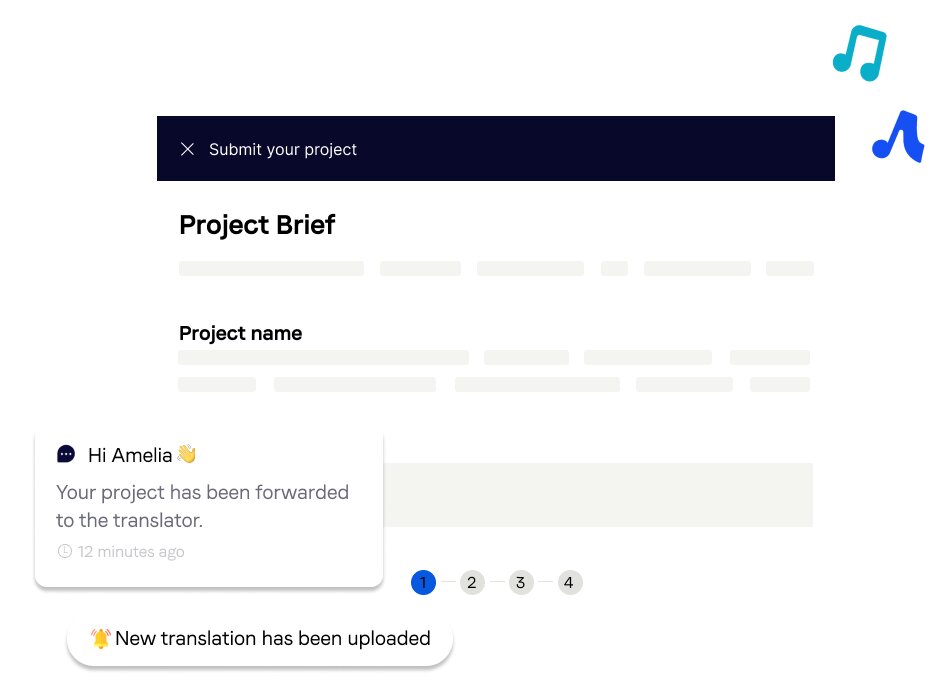This screenshot has width=950, height=683.
Task: Click the Submit your project header title
Action: point(283,149)
